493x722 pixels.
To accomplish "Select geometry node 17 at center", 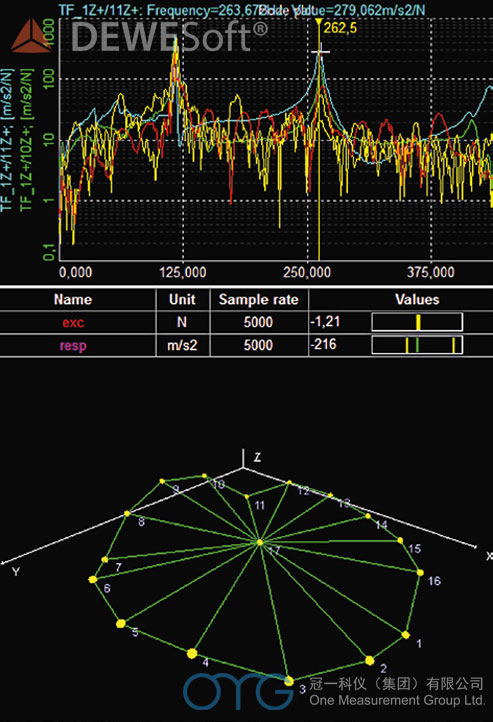I will [x=260, y=542].
